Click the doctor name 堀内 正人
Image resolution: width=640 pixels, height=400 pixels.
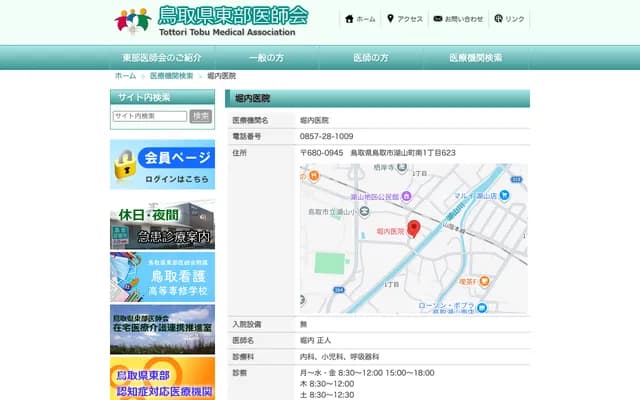click(315, 340)
